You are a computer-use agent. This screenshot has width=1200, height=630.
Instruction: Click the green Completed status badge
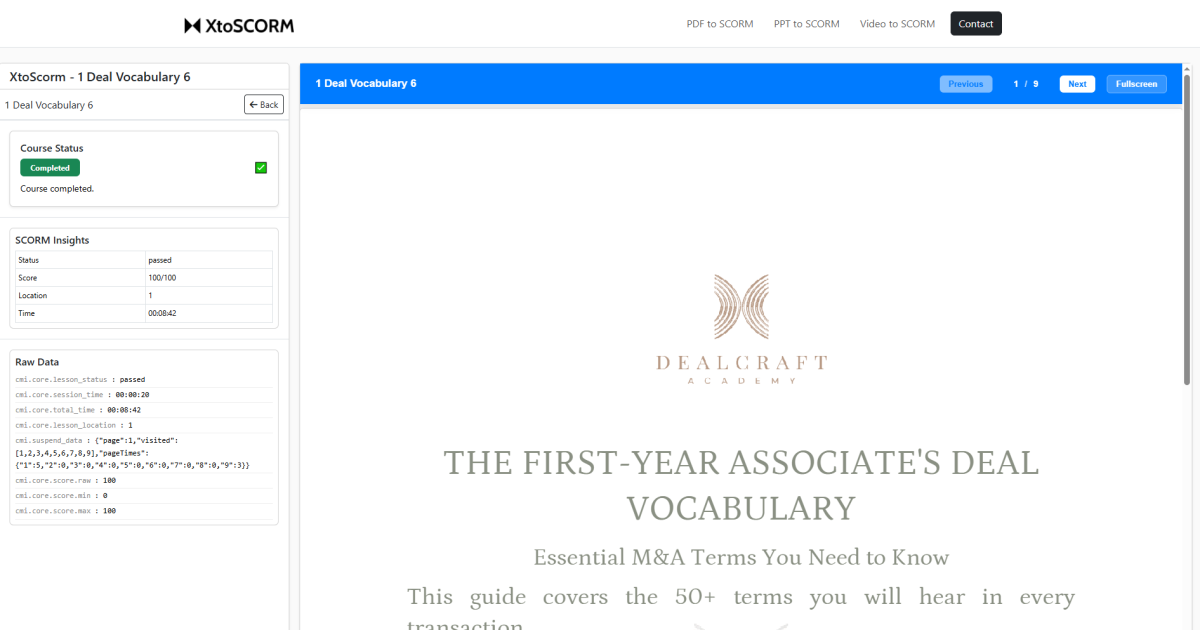[x=50, y=168]
